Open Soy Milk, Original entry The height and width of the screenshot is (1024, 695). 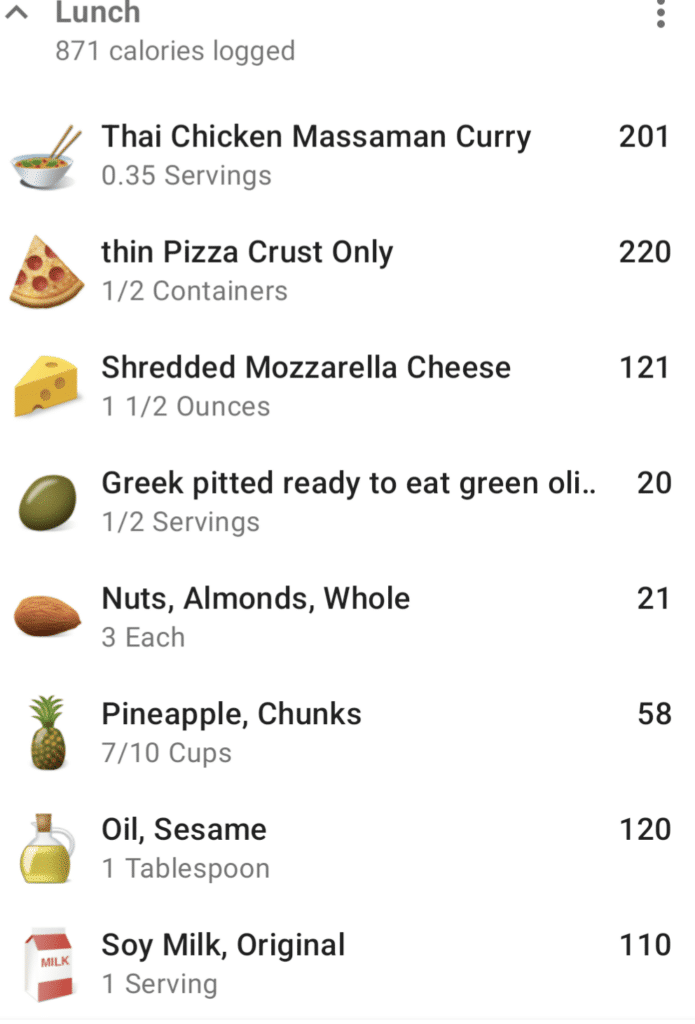point(348,964)
